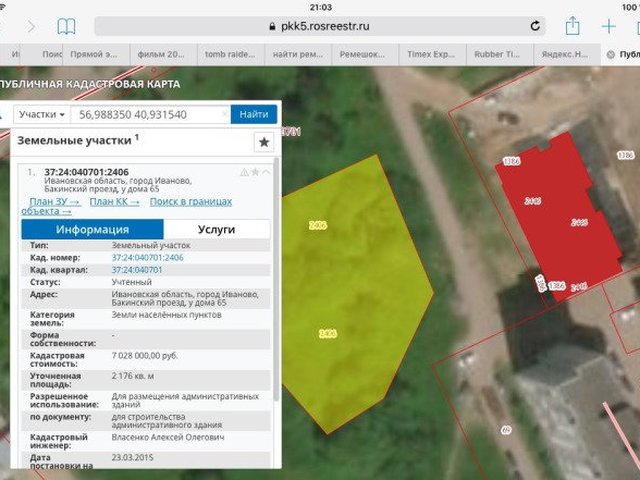Switch to the Timex Exp... browser tab
This screenshot has height=480, width=640.
432,54
